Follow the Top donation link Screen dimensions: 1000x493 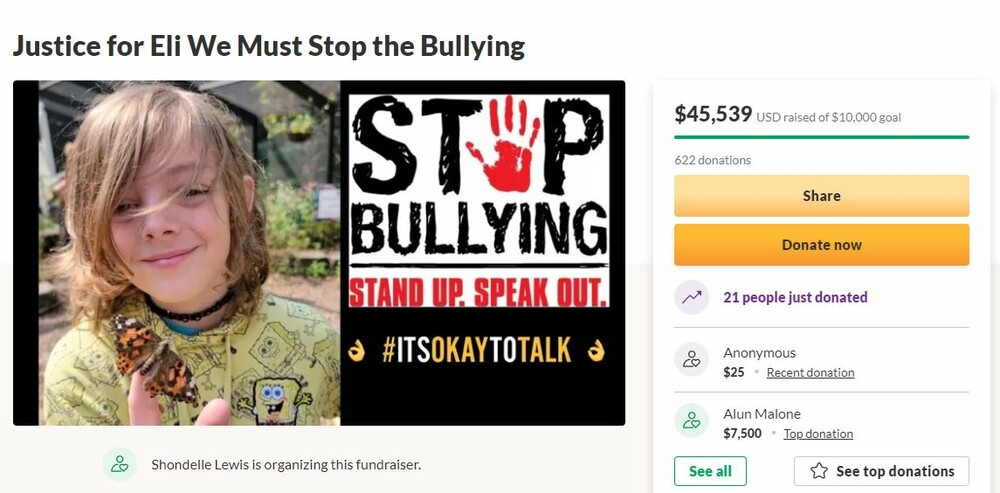click(x=818, y=434)
